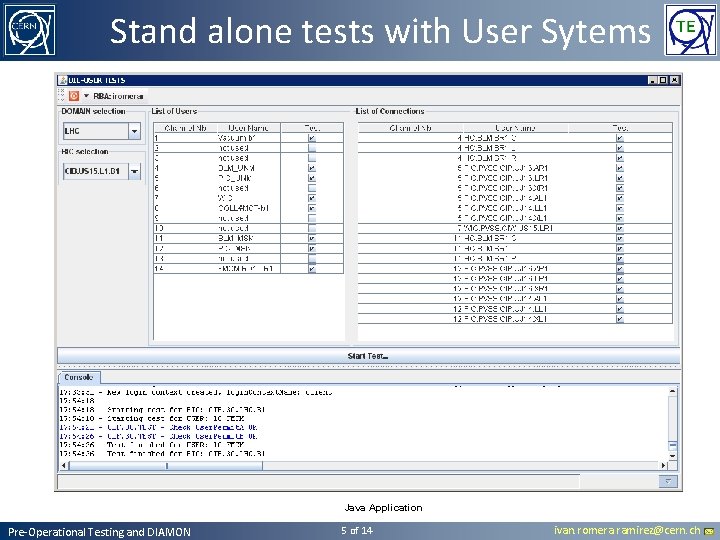
Task: Uncheck Test for user channel 1 Vacuum
Action: pyautogui.click(x=312, y=138)
